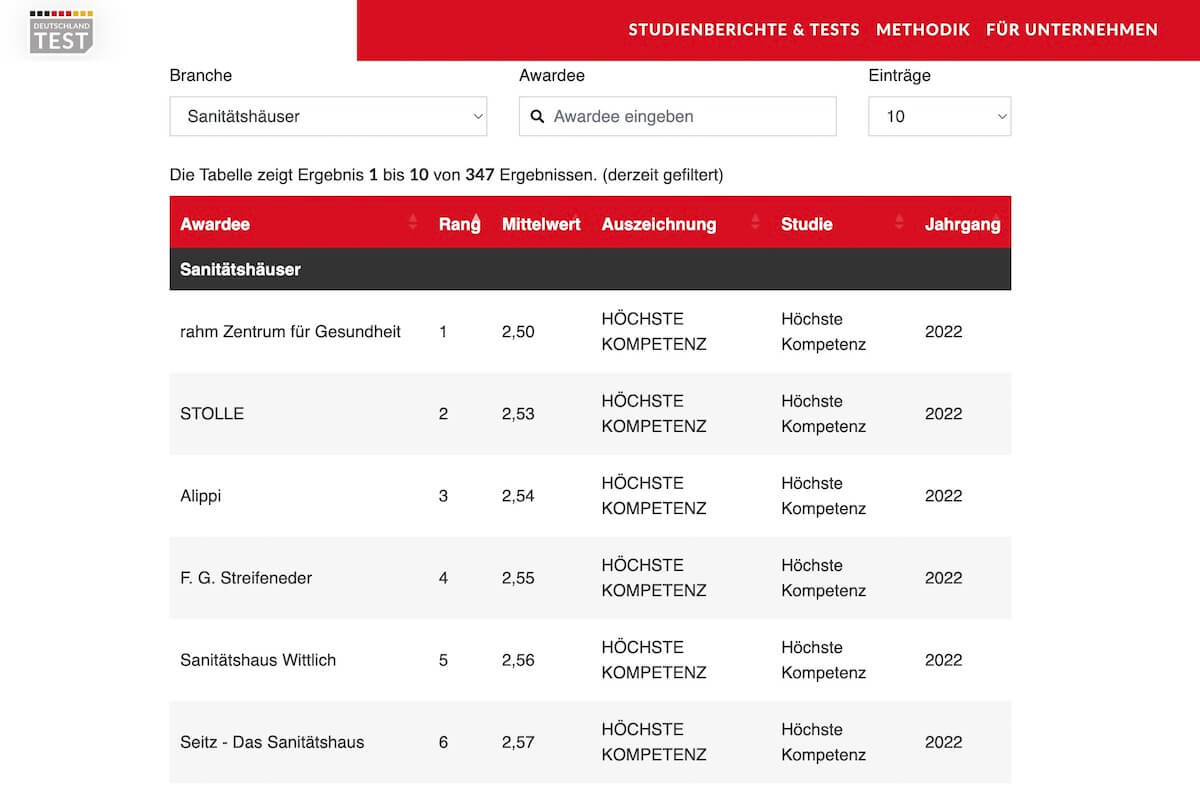Open Studienberichte & Tests menu
Image resolution: width=1200 pixels, height=800 pixels.
743,30
